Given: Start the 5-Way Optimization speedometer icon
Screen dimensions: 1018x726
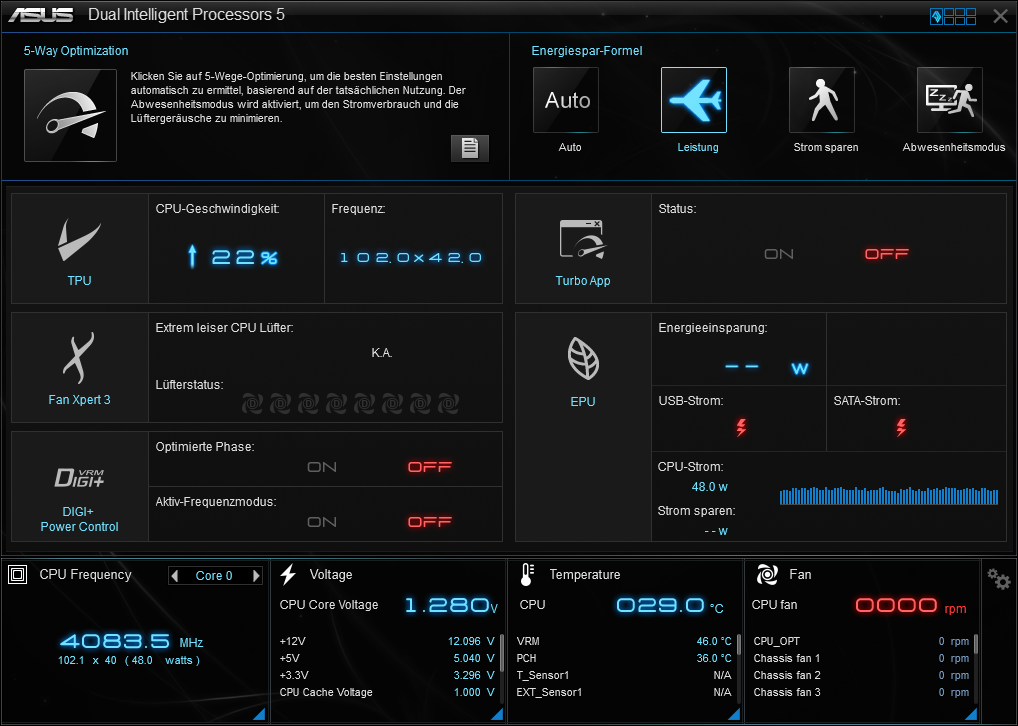Looking at the screenshot, I should [70, 115].
